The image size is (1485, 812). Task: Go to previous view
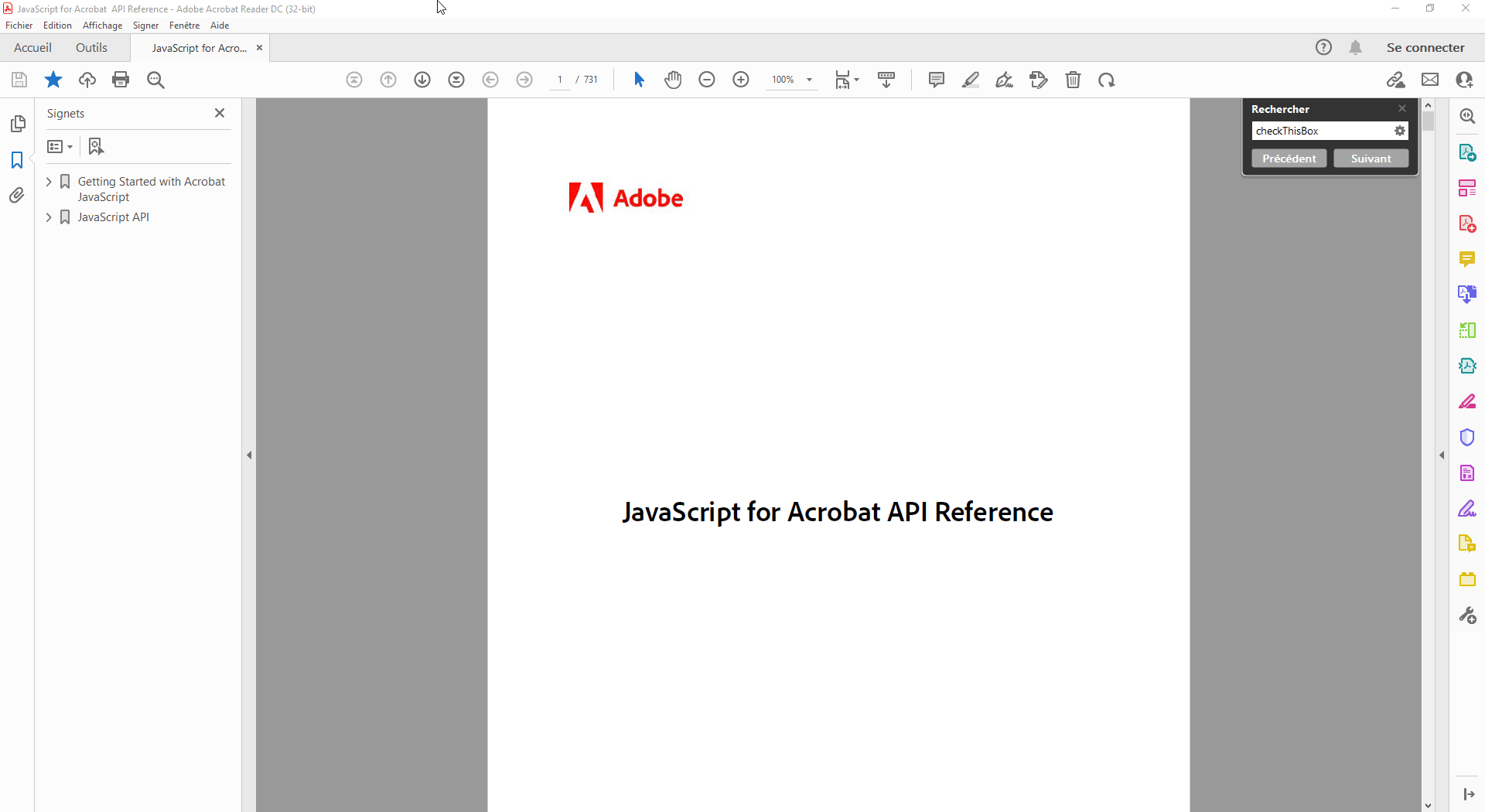pos(490,80)
